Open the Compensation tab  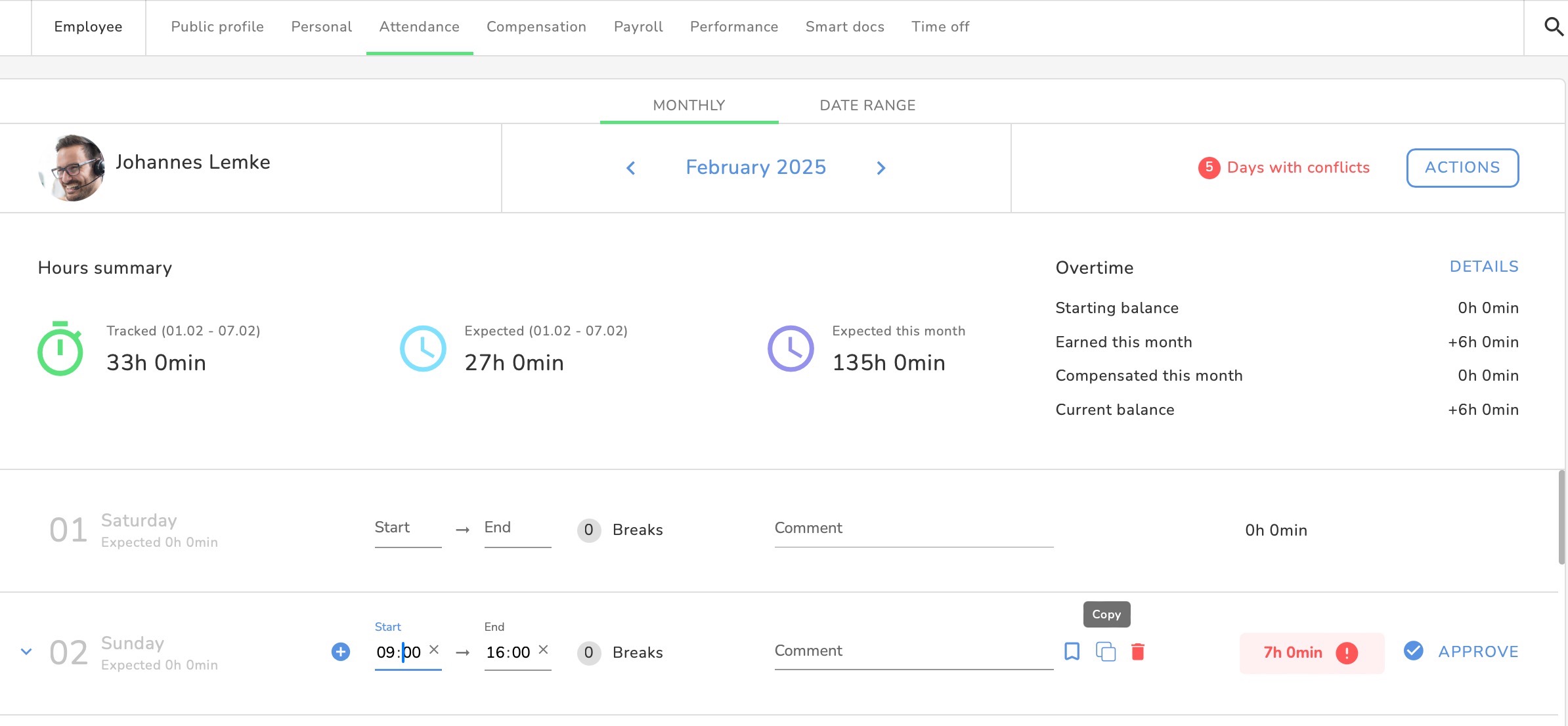(x=536, y=27)
